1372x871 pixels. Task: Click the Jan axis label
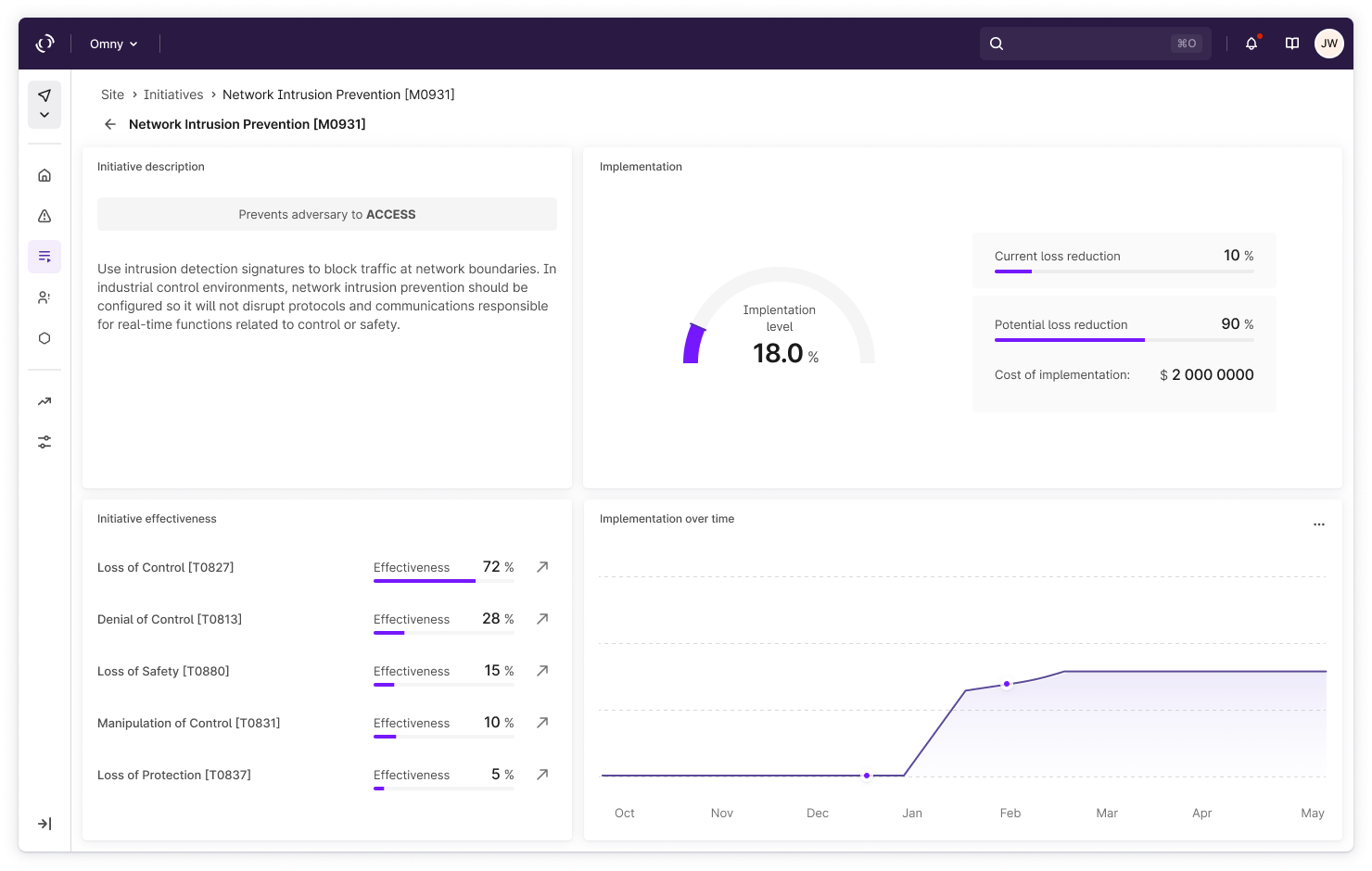(912, 813)
